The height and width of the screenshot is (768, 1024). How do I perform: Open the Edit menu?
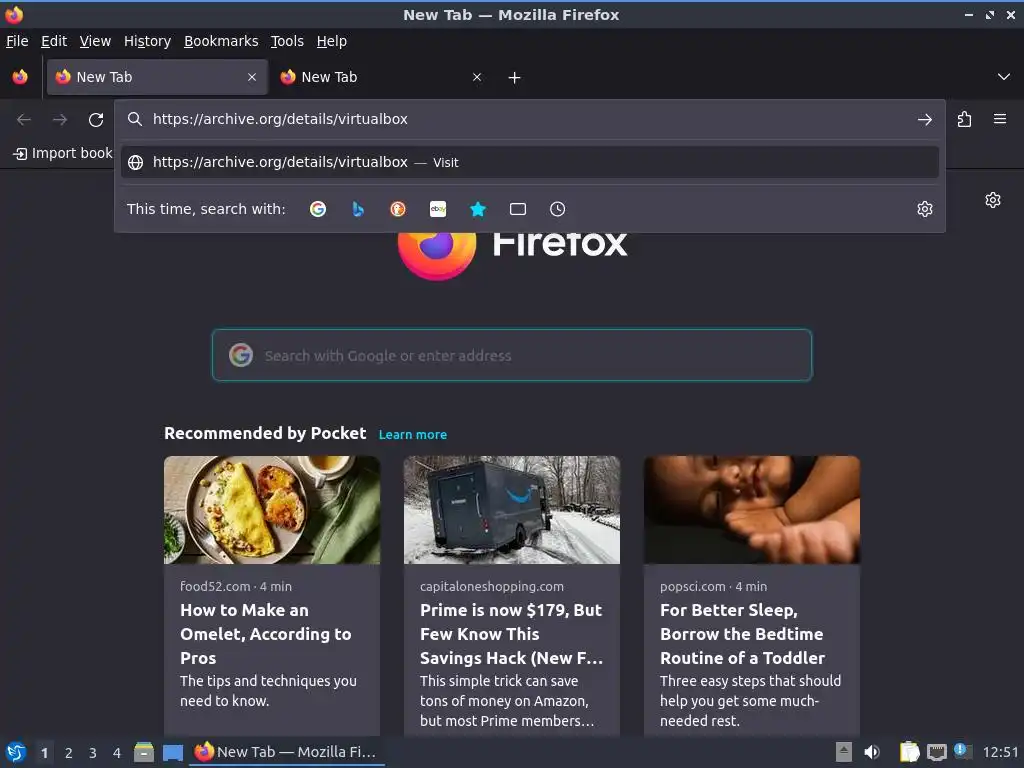pos(54,41)
